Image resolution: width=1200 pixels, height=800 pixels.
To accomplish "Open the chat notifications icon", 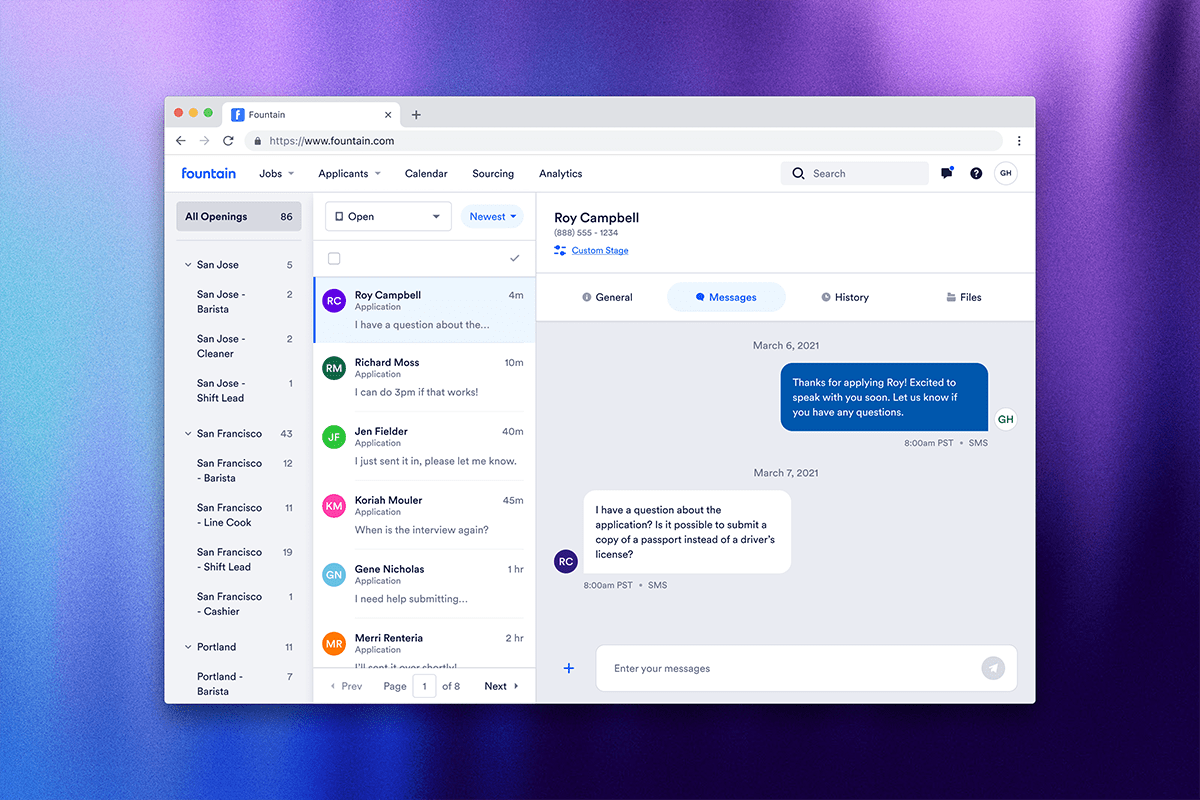I will (947, 173).
